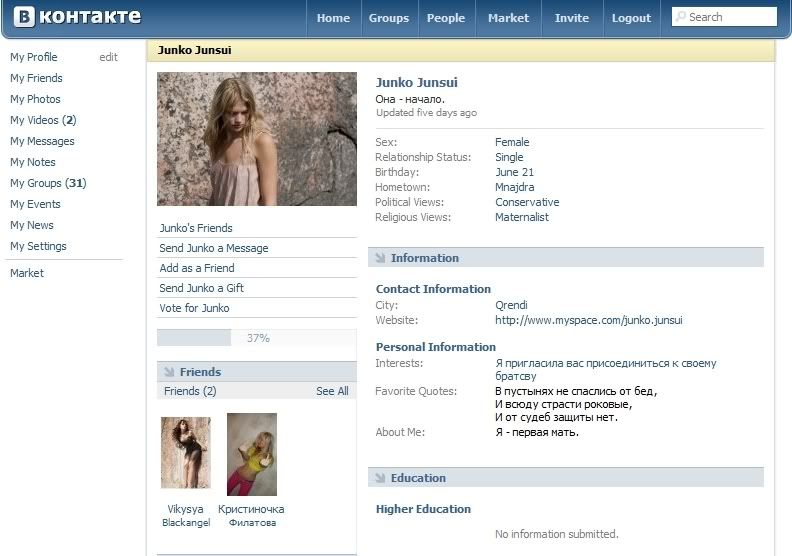Open Junko's main profile photo
This screenshot has width=792, height=556.
tap(257, 139)
